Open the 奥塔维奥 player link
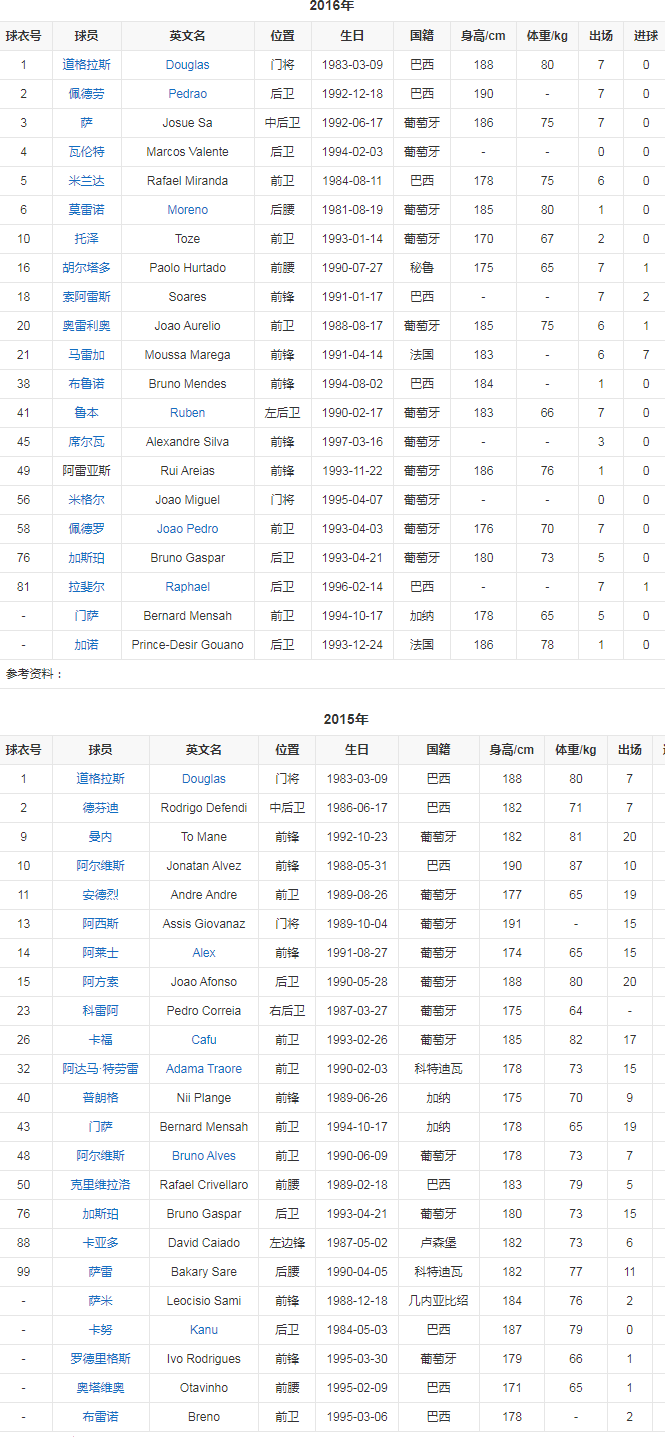The height and width of the screenshot is (1444, 665). 100,1388
